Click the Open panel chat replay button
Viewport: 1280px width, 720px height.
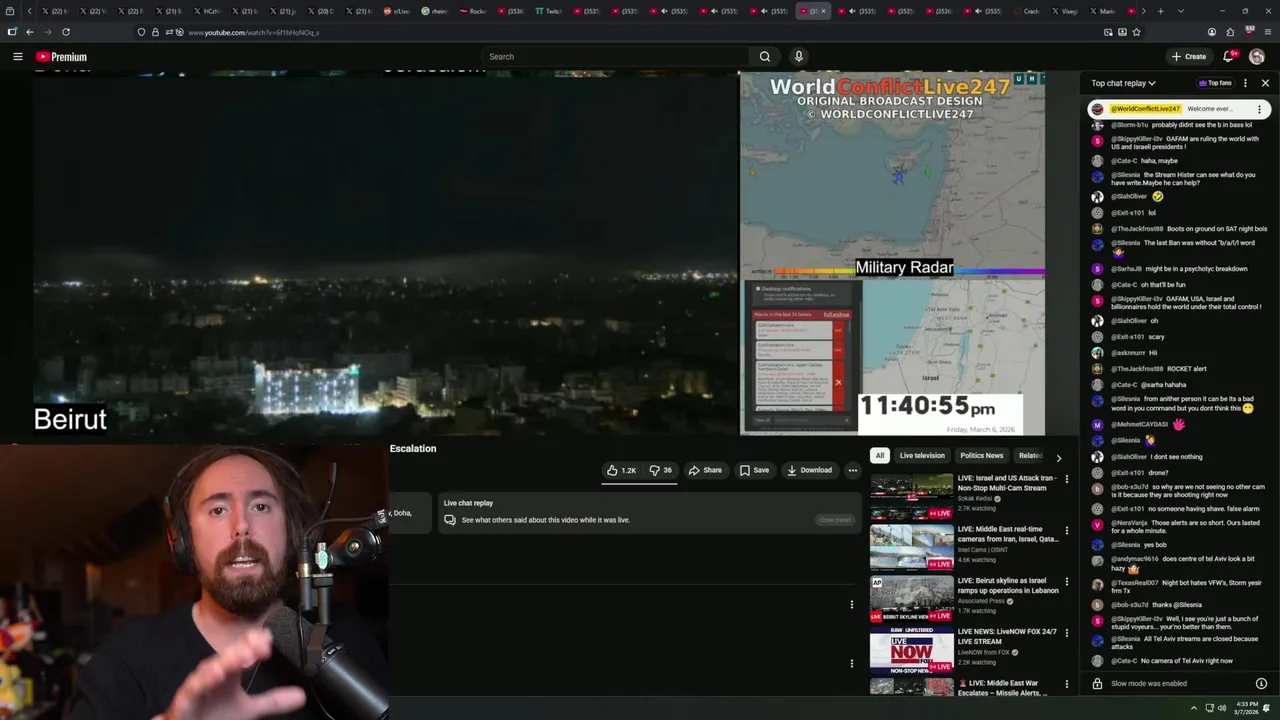pyautogui.click(x=835, y=520)
